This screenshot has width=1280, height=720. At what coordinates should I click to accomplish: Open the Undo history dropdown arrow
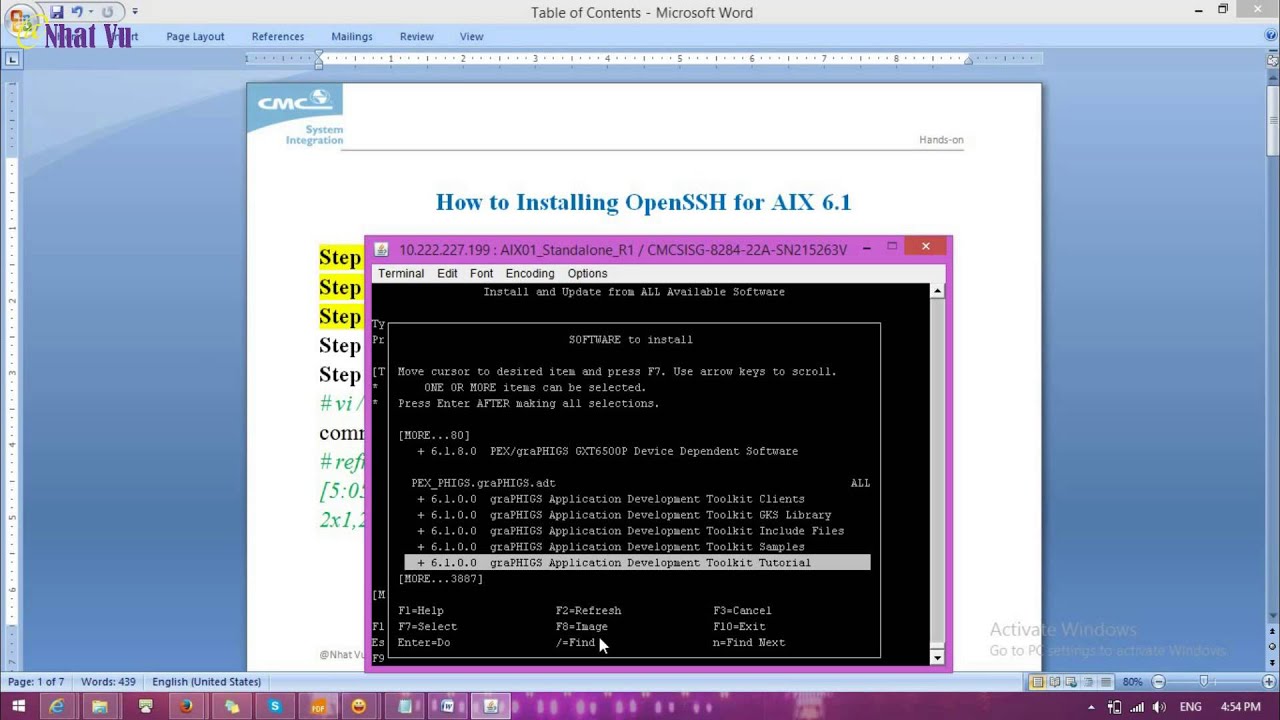click(90, 12)
